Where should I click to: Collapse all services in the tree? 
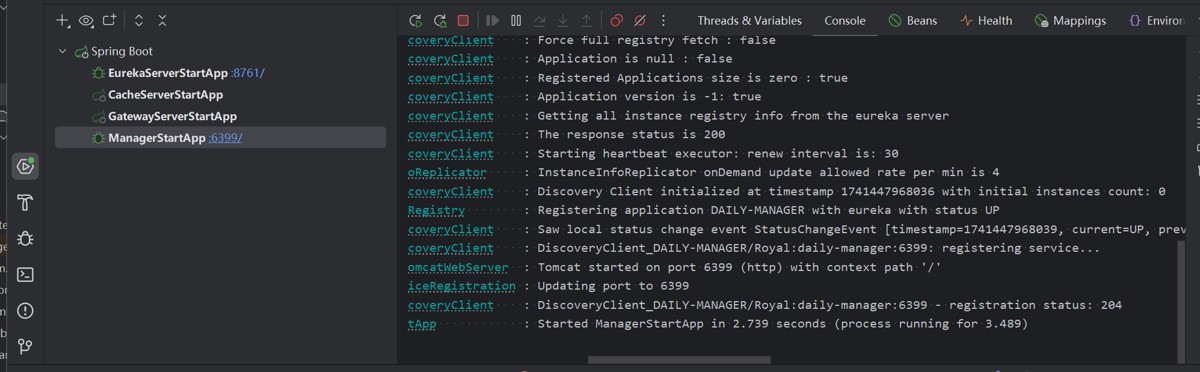pos(162,20)
